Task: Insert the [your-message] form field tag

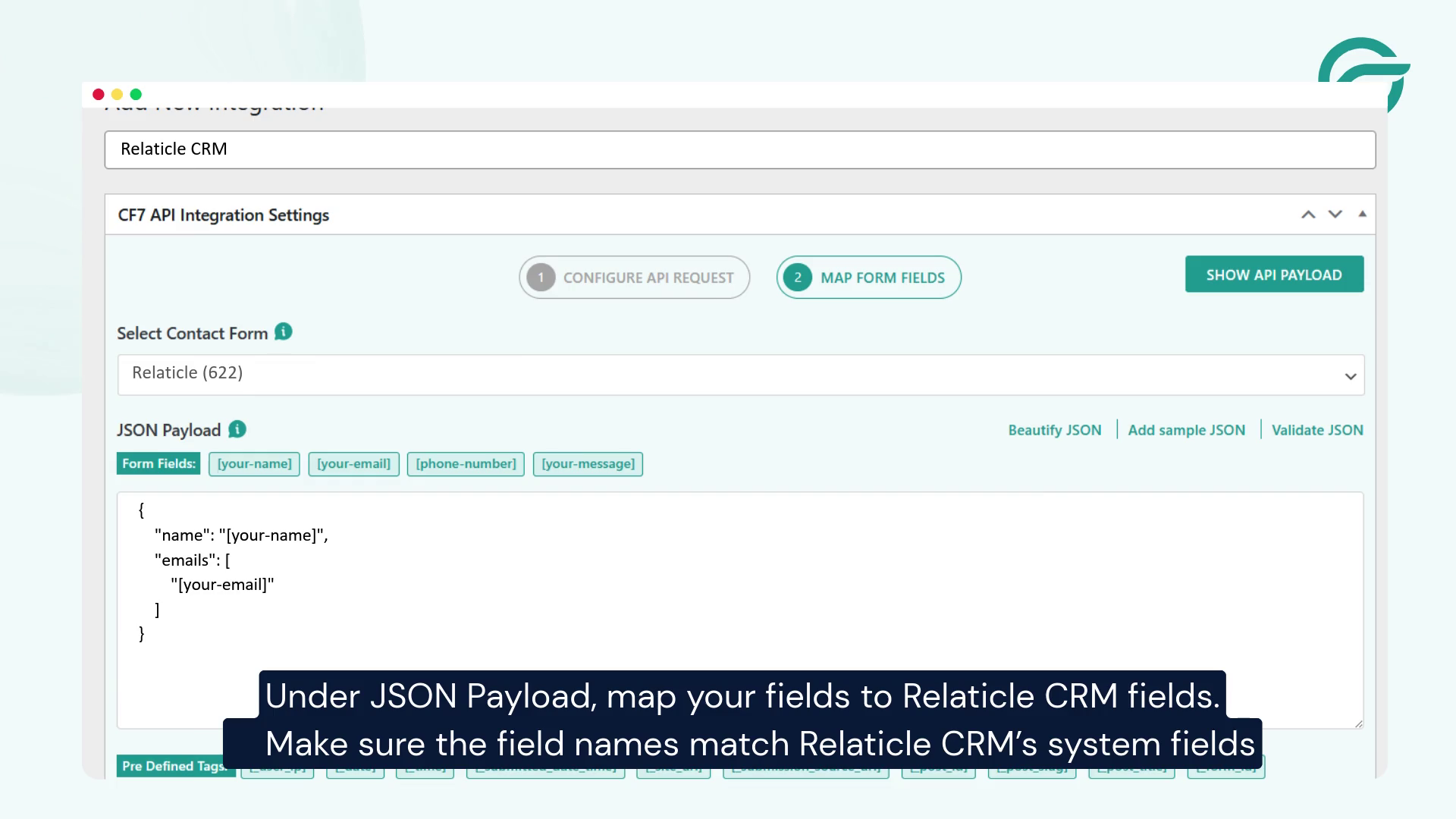Action: 588,464
